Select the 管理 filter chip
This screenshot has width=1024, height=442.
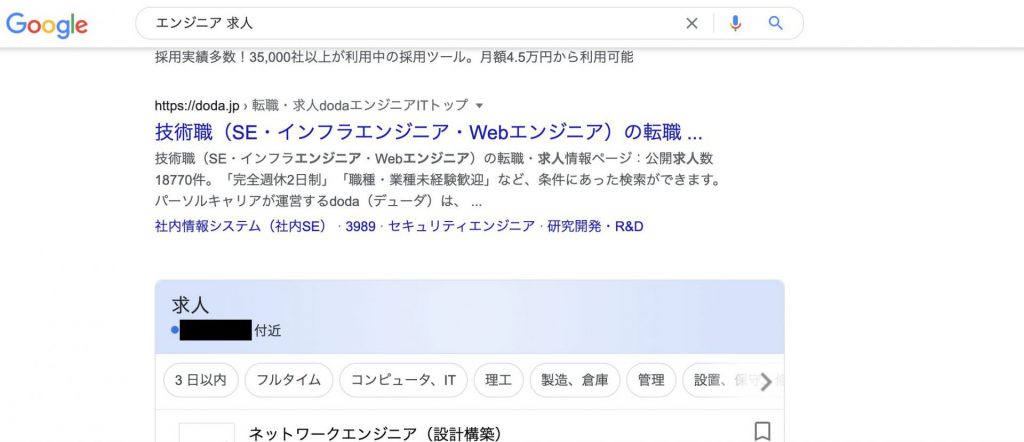[651, 380]
